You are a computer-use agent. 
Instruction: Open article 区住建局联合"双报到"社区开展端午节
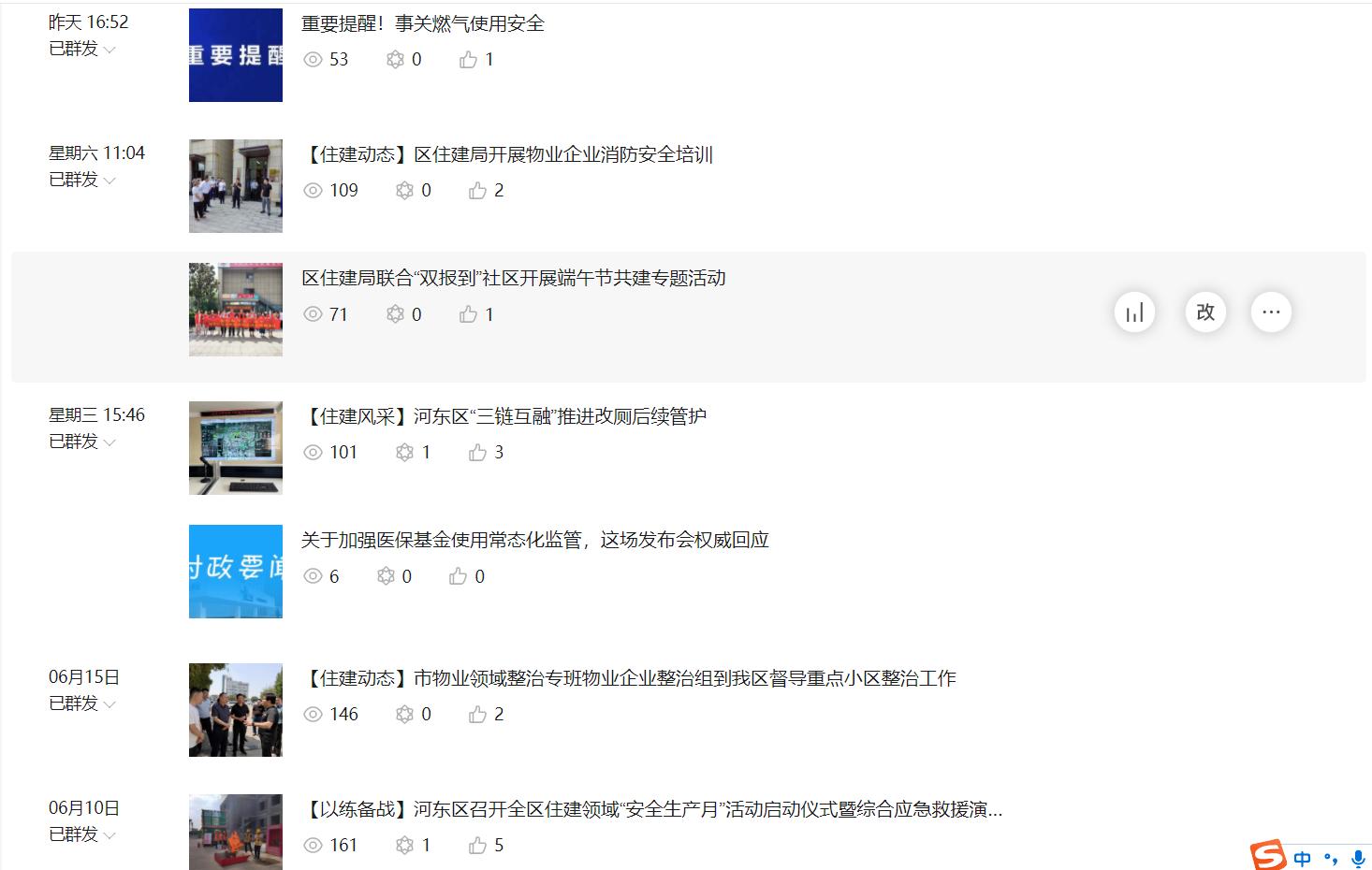tap(514, 278)
